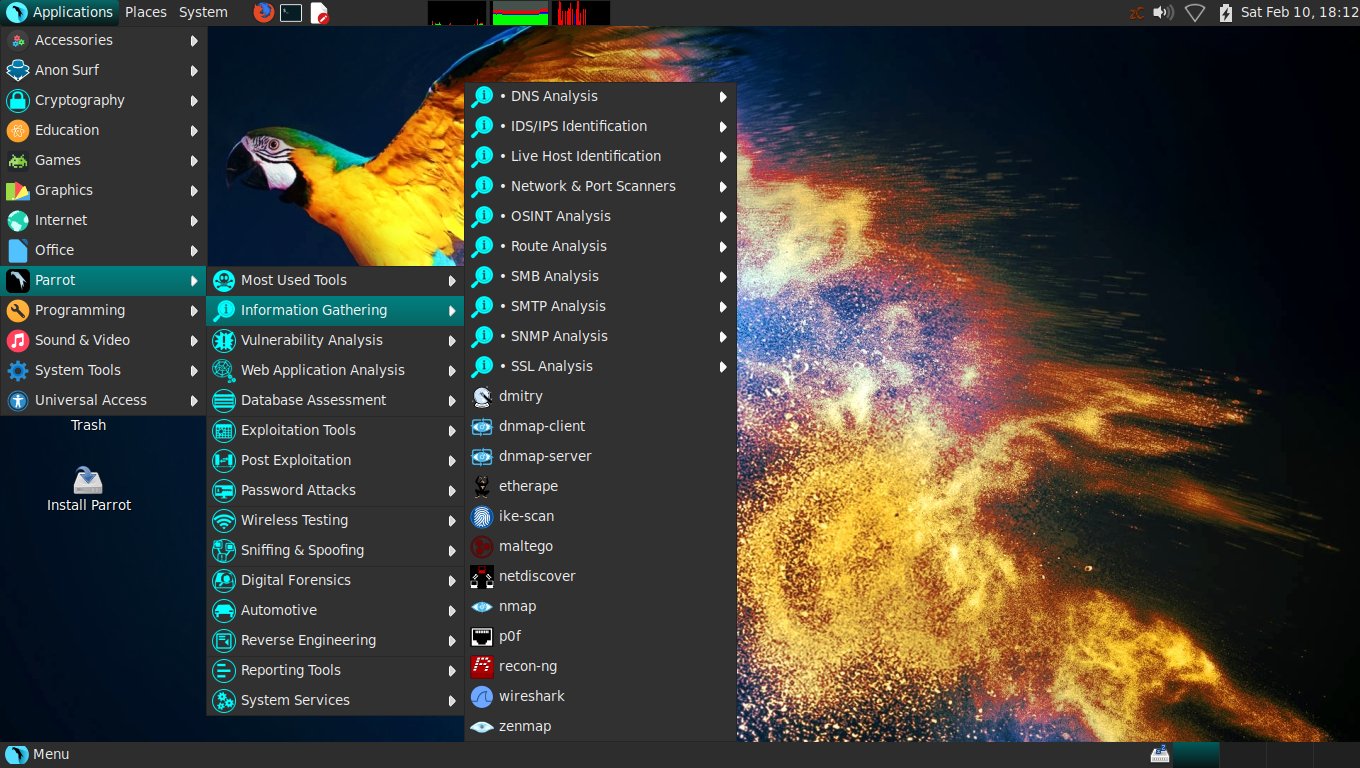This screenshot has width=1360, height=768.
Task: Select Post Exploitation entry
Action: [335, 460]
